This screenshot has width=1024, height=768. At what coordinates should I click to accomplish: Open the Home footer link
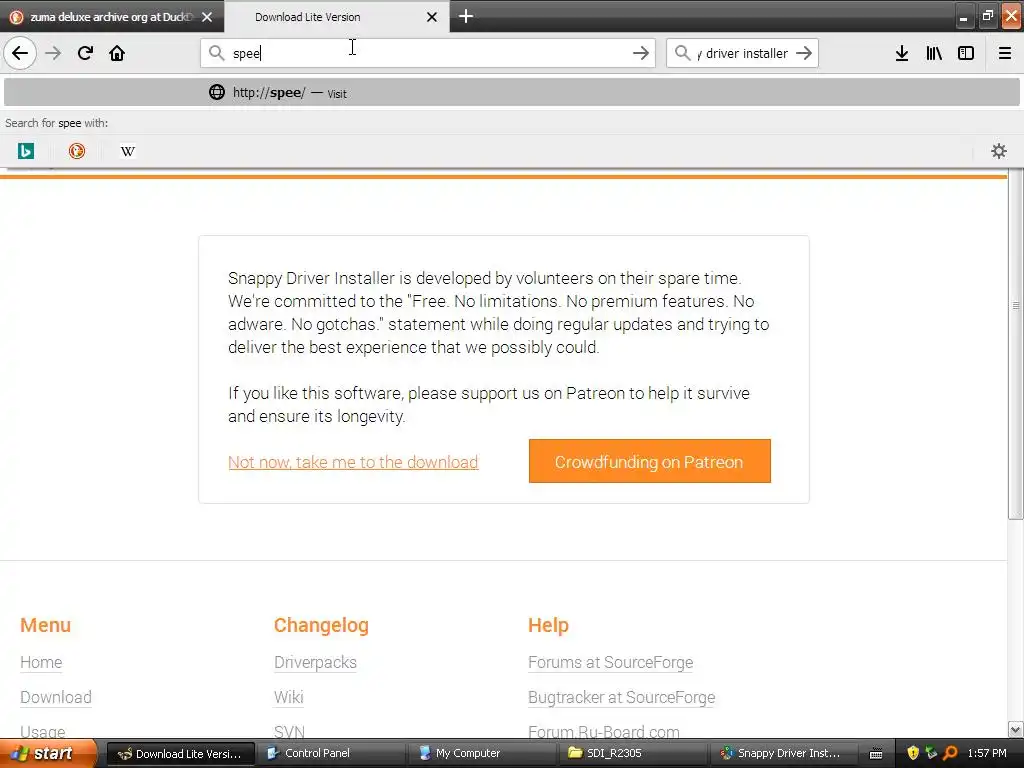pyautogui.click(x=41, y=662)
